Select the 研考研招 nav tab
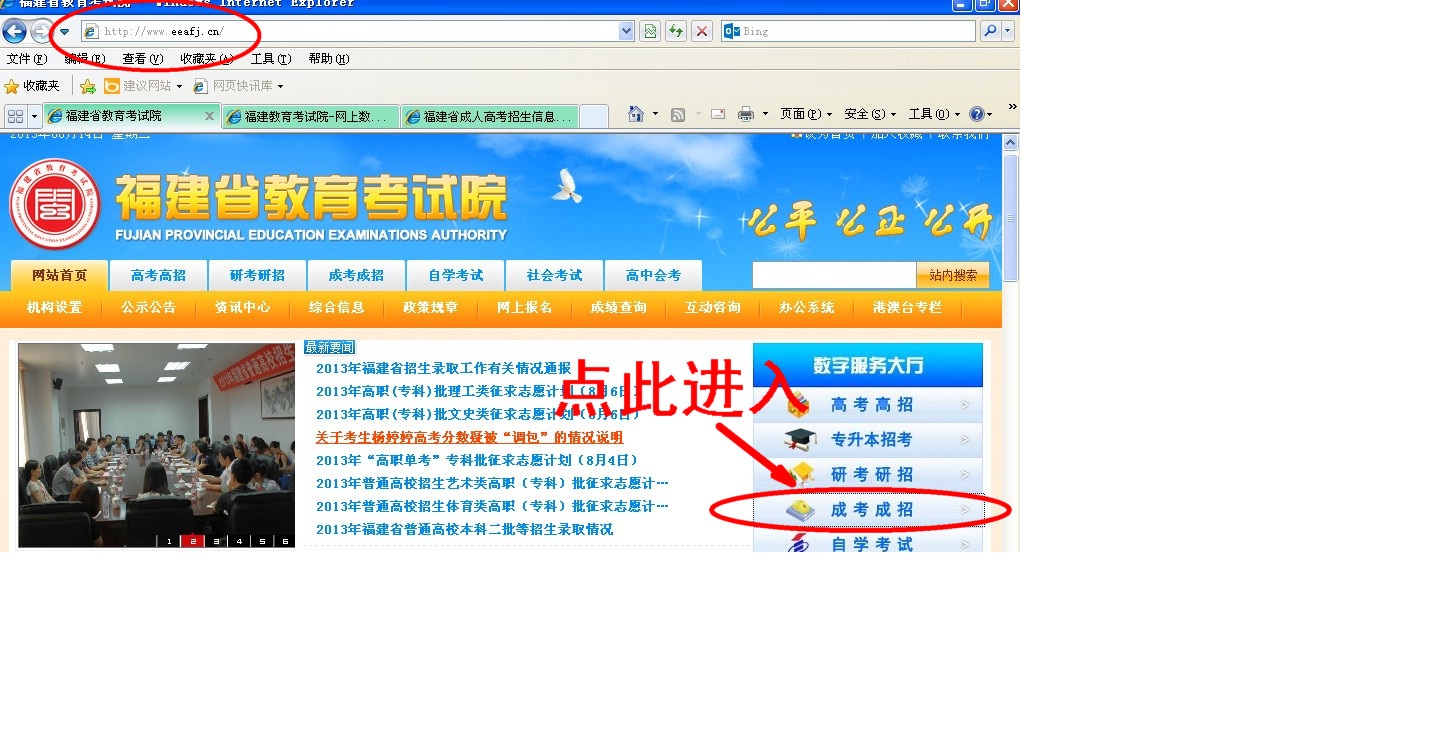Screen dimensions: 1434x737 (x=257, y=275)
